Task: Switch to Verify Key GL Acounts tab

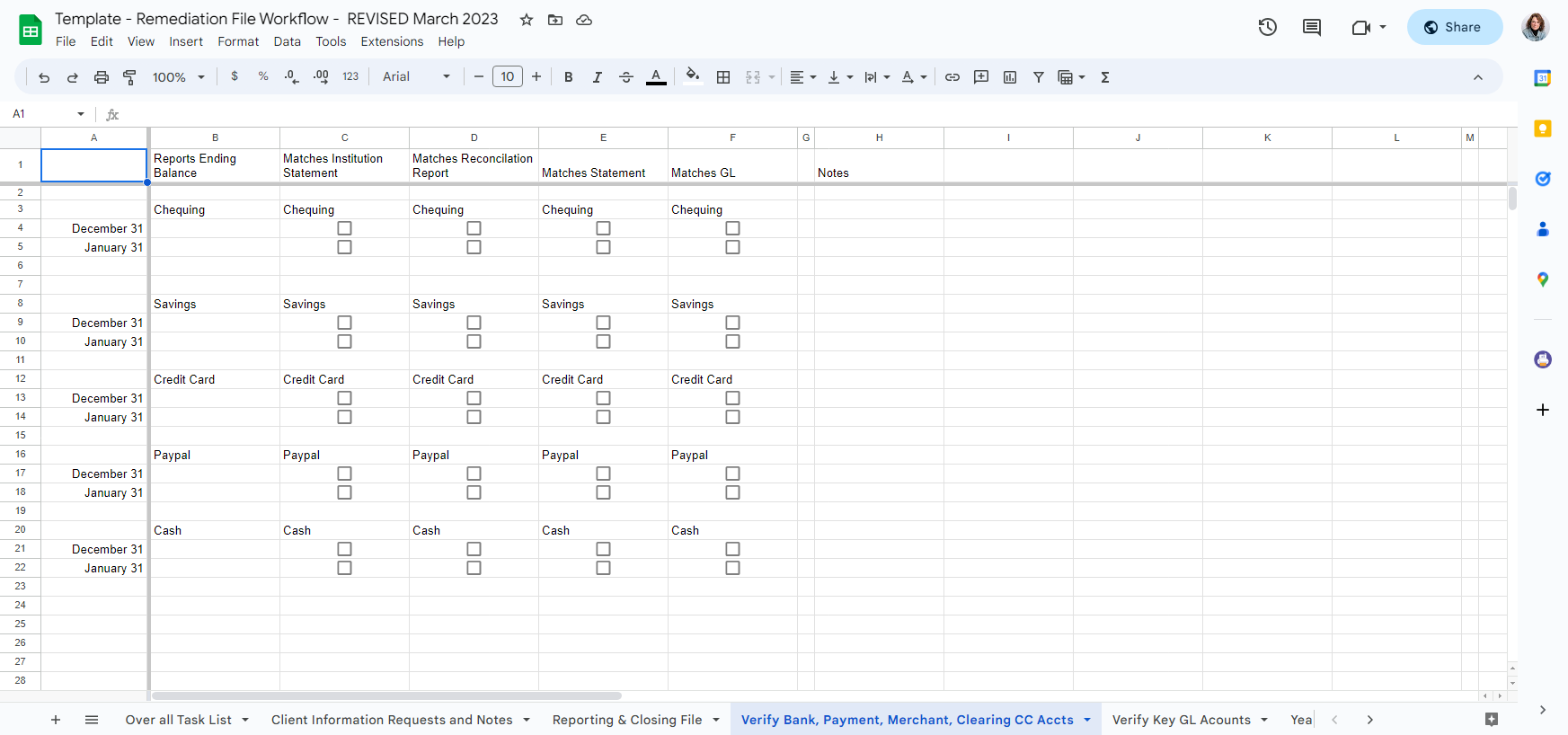Action: coord(1182,720)
